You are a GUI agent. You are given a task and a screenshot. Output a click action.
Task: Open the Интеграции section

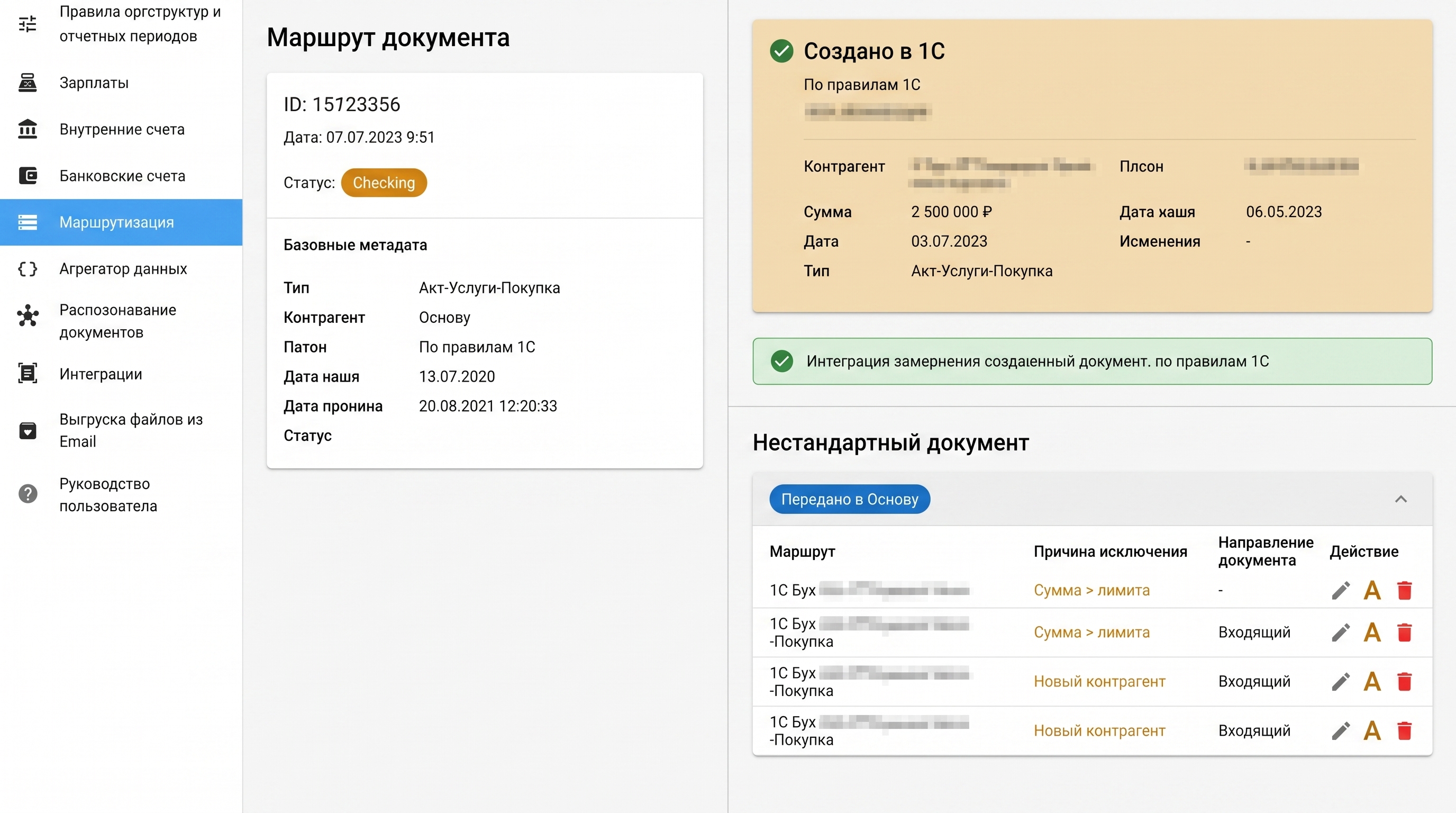tap(121, 374)
